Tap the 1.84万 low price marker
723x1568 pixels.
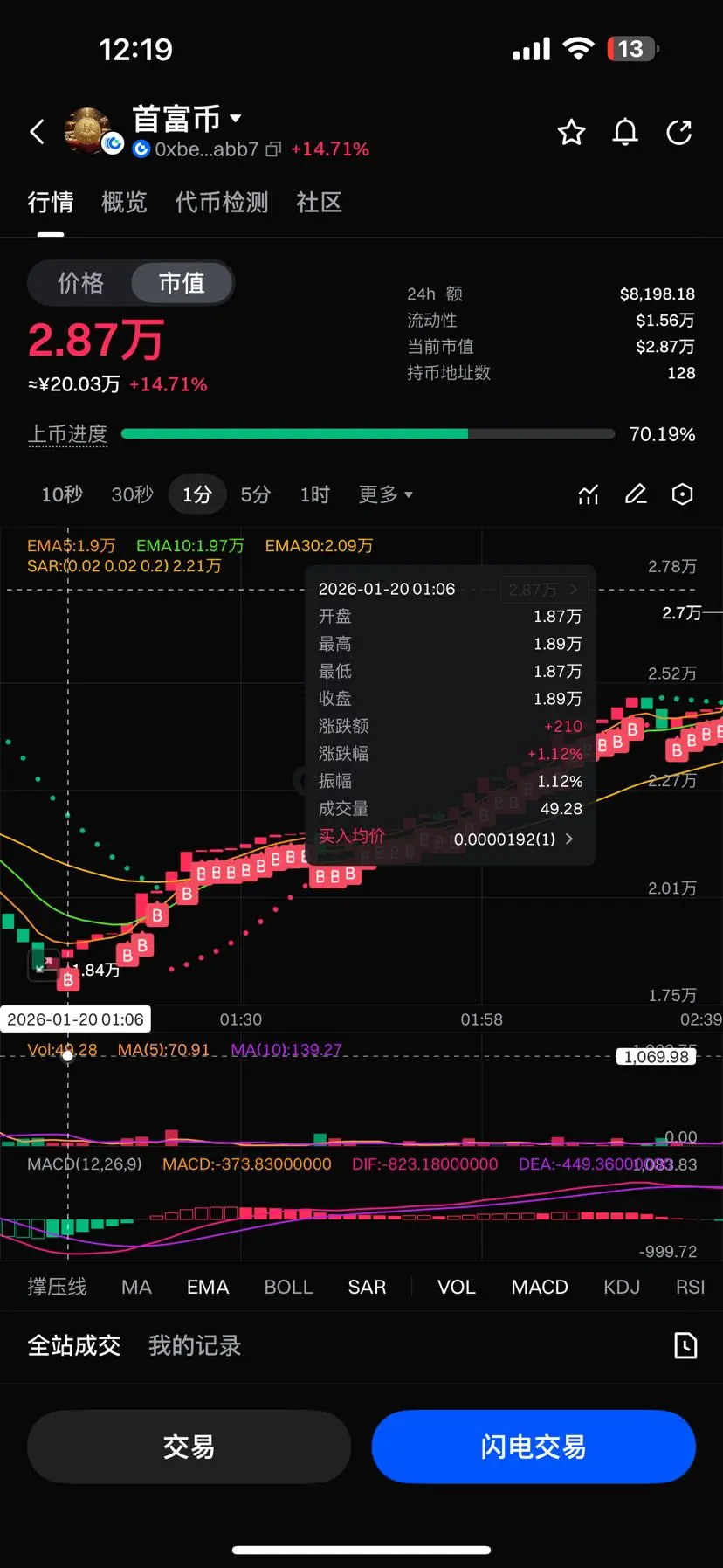97,970
